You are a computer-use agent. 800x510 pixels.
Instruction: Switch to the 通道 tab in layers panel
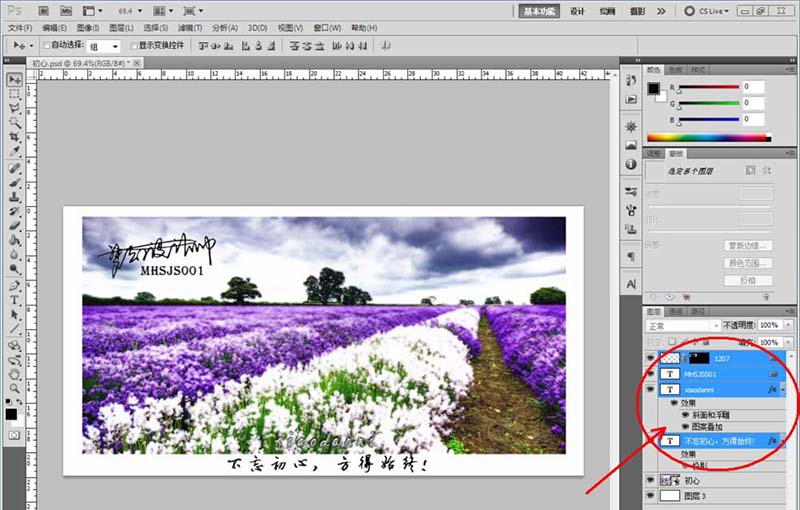click(676, 311)
